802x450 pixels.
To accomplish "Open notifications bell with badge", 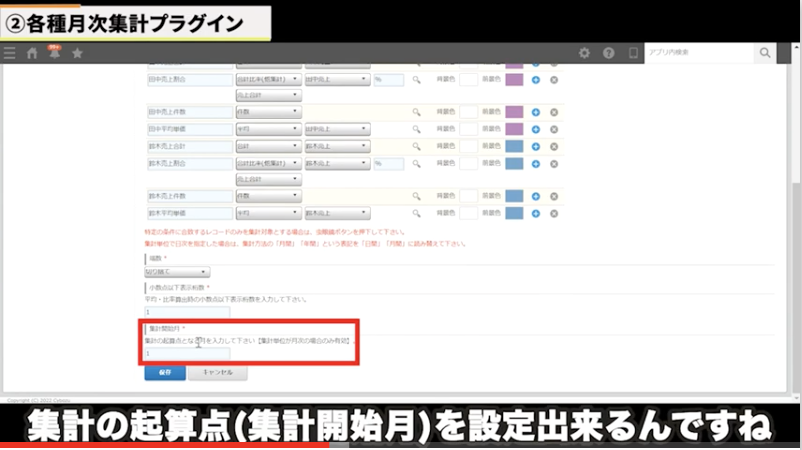I will coord(55,53).
